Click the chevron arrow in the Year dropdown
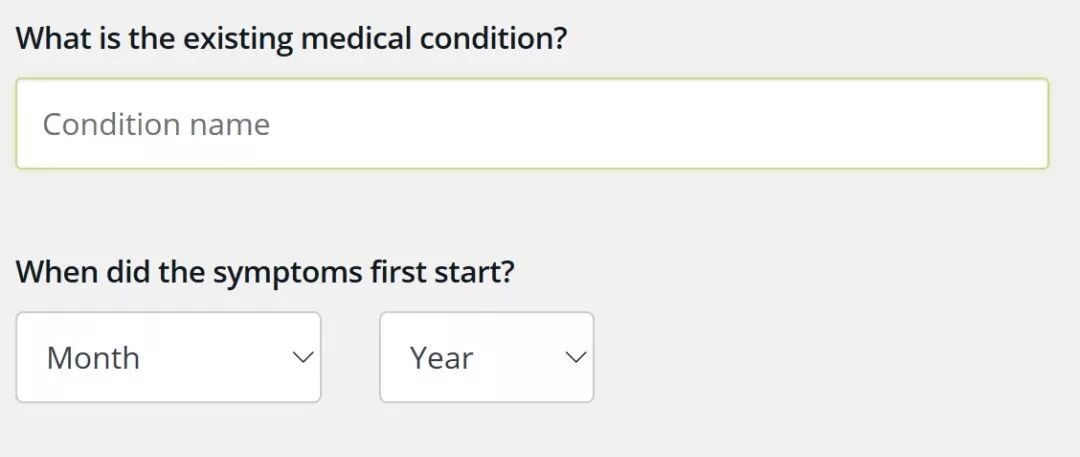The image size is (1080, 457). (x=575, y=357)
